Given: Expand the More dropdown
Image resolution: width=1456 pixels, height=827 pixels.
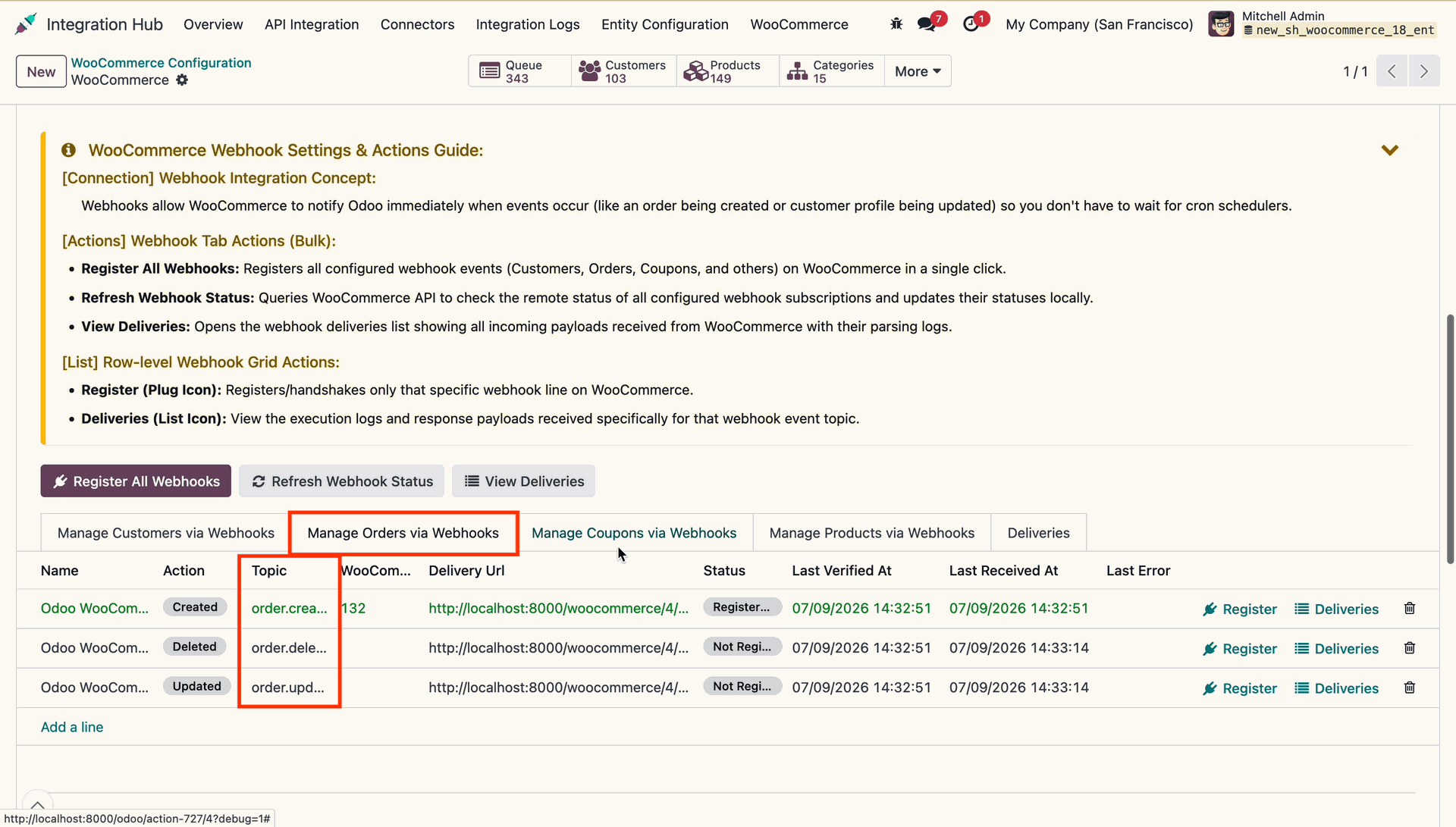Looking at the screenshot, I should pyautogui.click(x=918, y=71).
